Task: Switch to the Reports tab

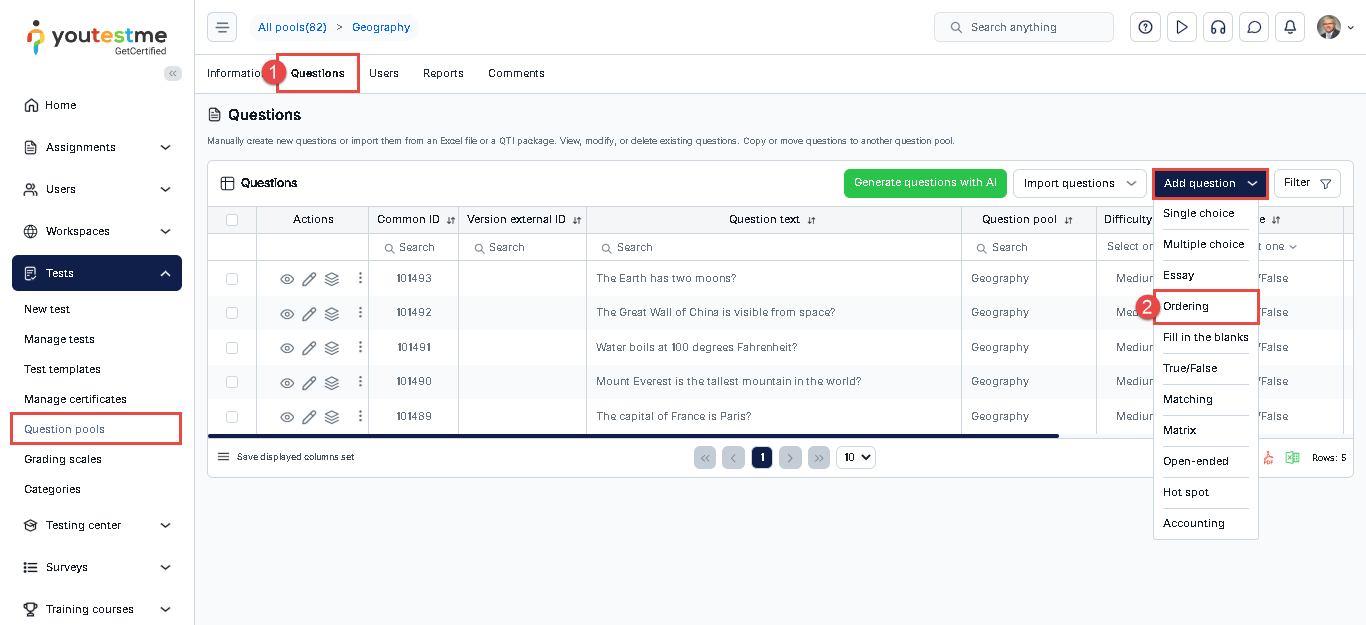Action: point(443,73)
